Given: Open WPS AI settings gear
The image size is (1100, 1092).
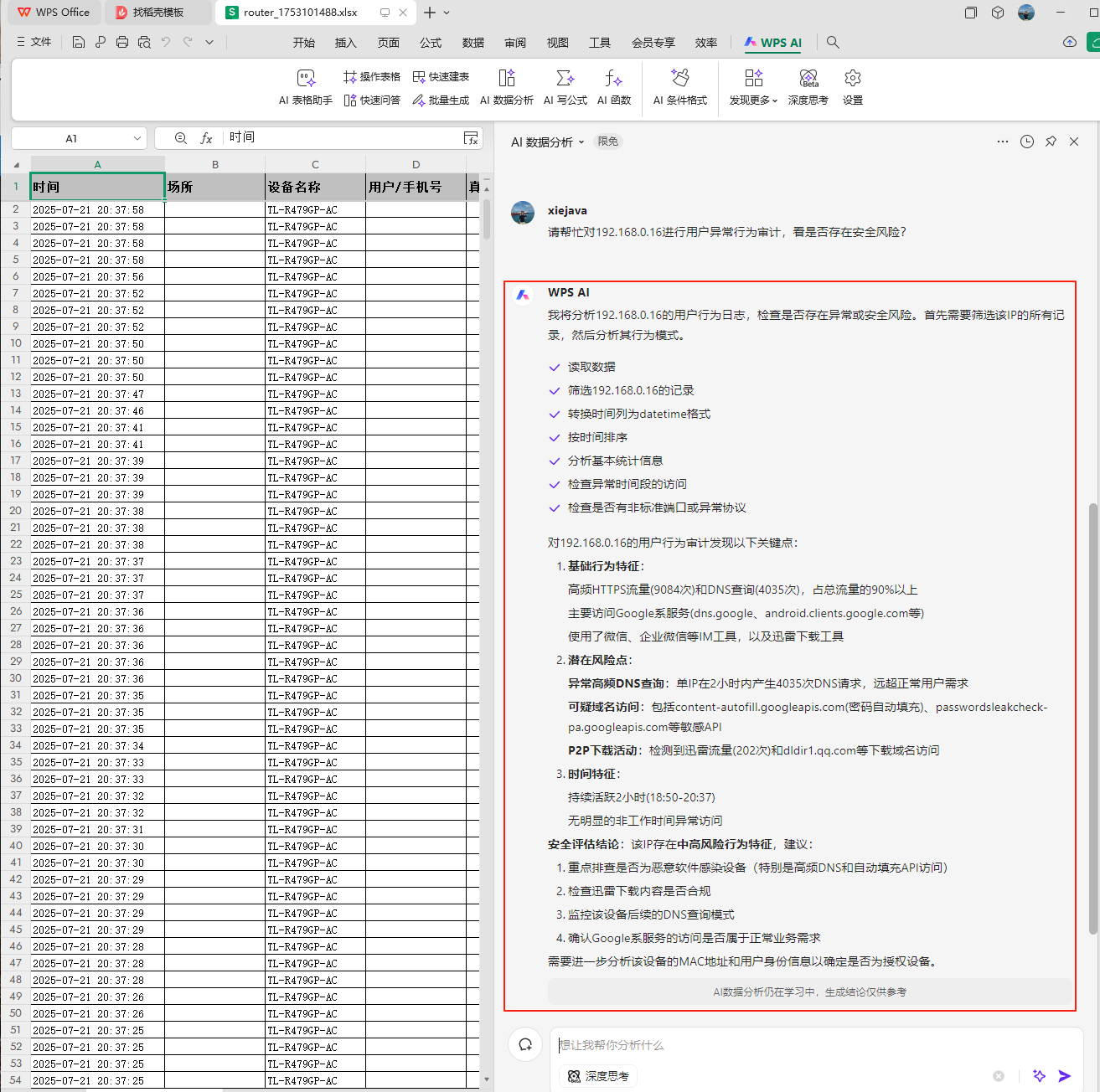Looking at the screenshot, I should pyautogui.click(x=852, y=88).
